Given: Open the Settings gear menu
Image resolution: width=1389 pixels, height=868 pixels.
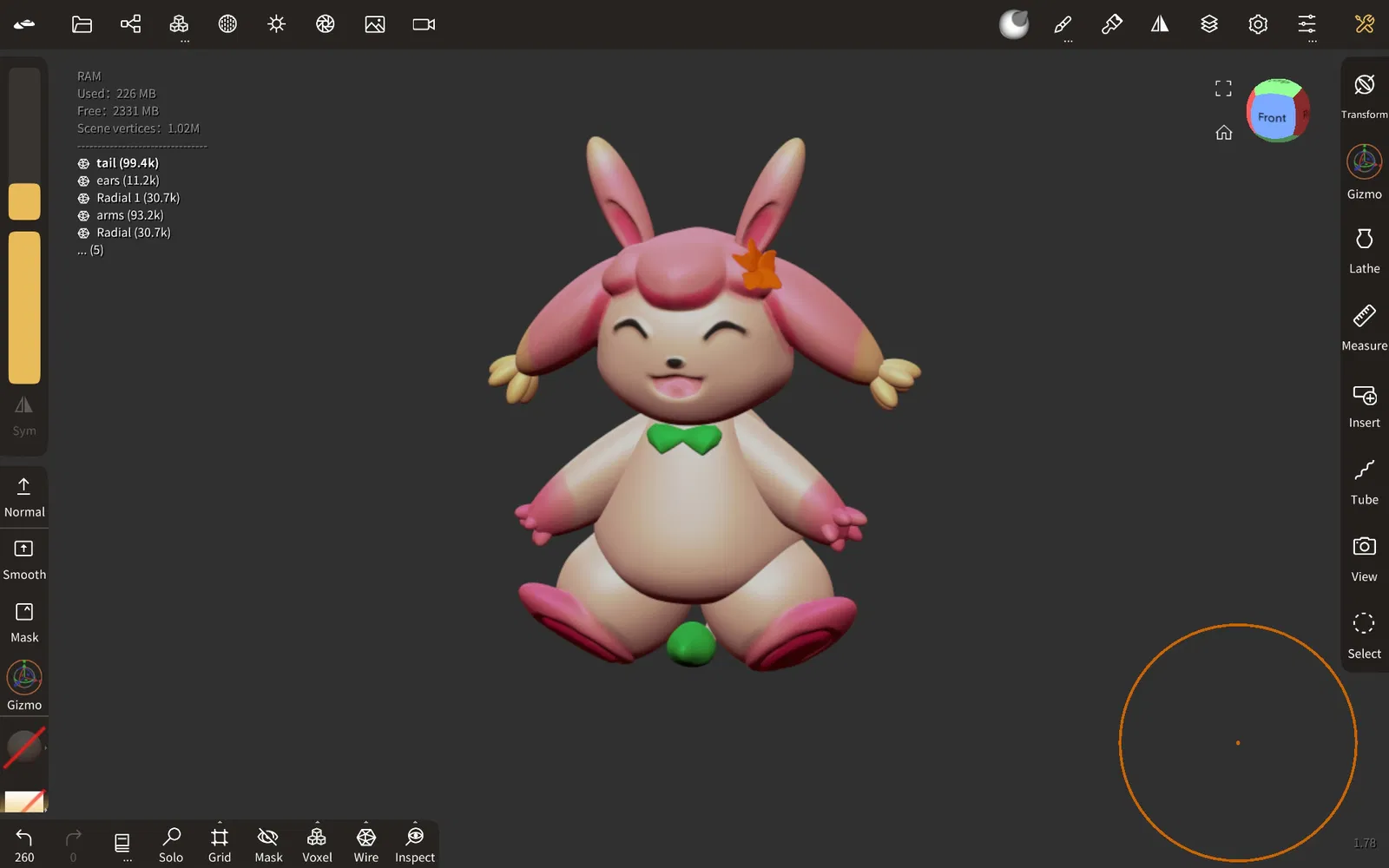Looking at the screenshot, I should click(x=1258, y=24).
